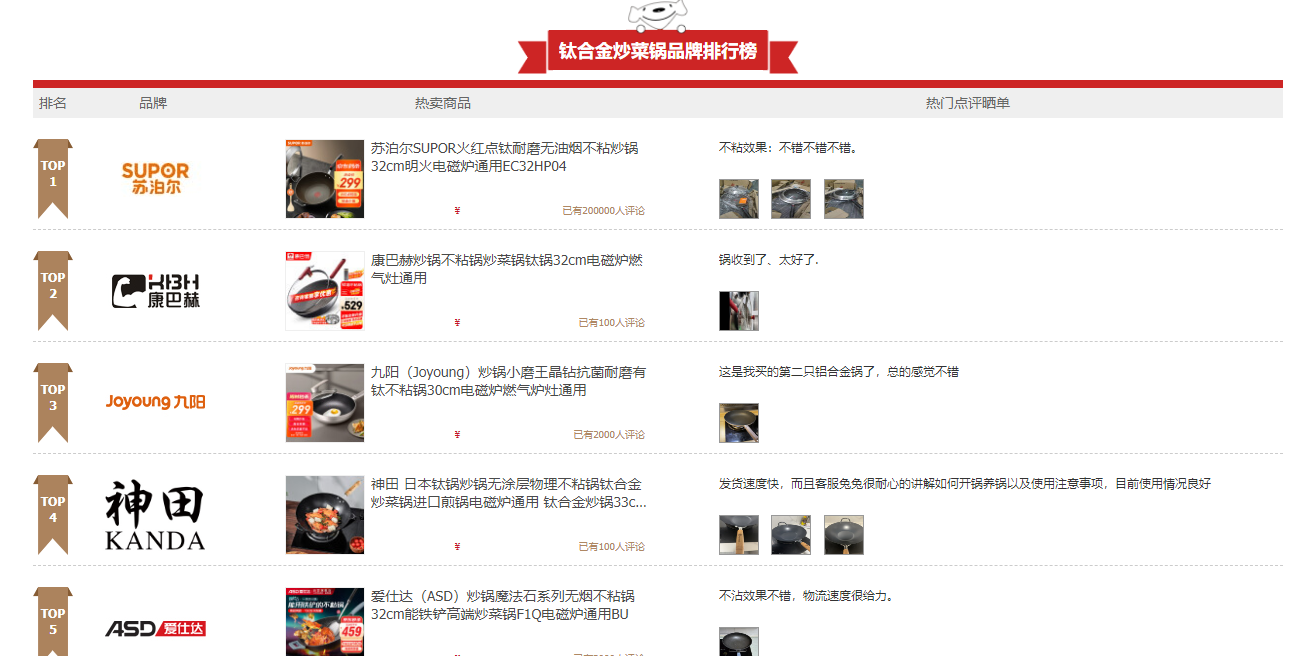Image resolution: width=1310 pixels, height=659 pixels.
Task: Open first review photo for the SUPOR wok
Action: (739, 199)
